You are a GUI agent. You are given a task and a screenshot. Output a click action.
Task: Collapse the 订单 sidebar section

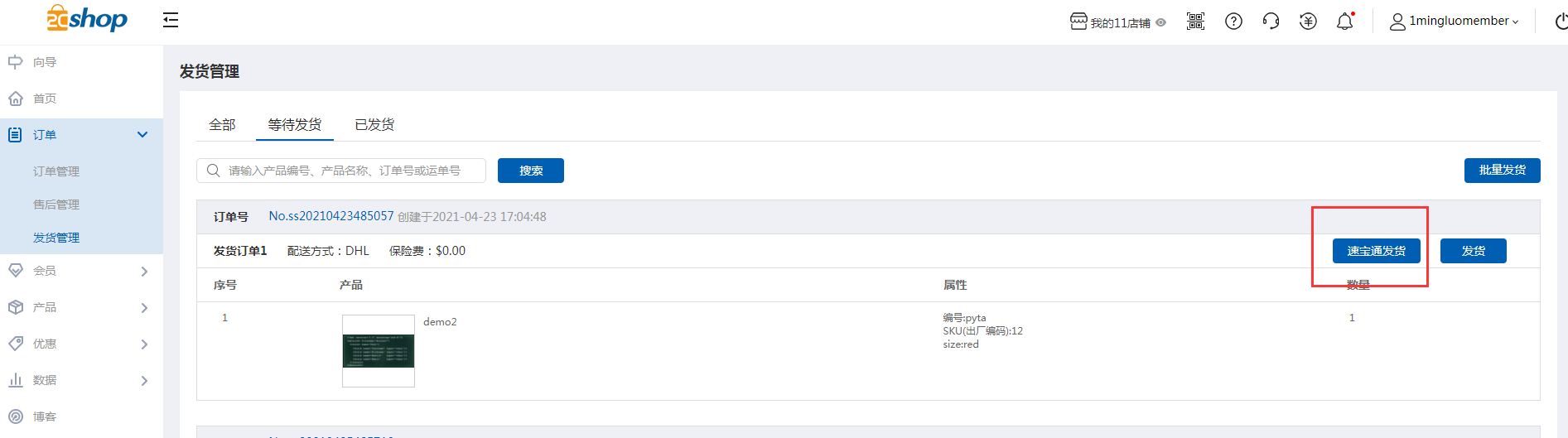click(142, 135)
